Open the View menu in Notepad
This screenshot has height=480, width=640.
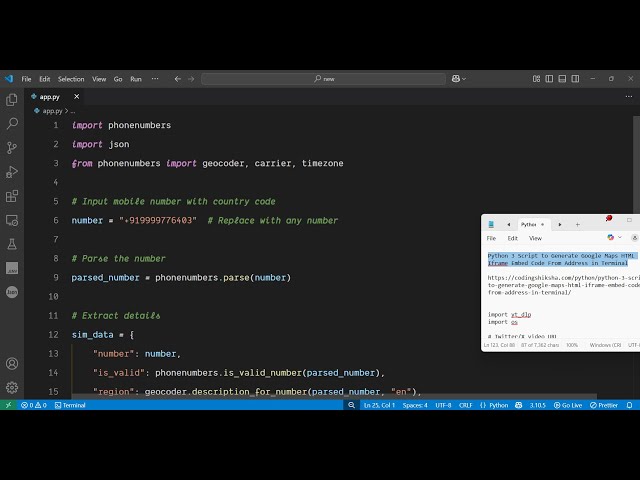click(x=535, y=238)
